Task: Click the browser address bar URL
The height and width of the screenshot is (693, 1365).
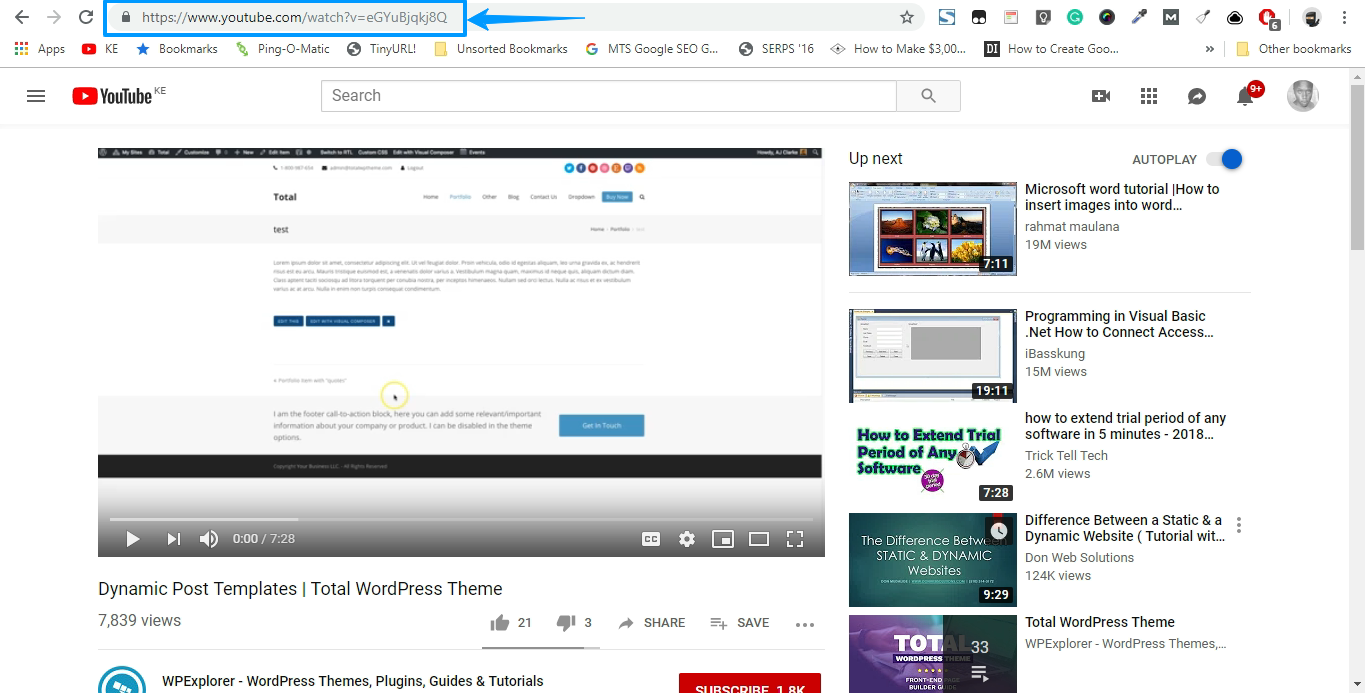Action: pyautogui.click(x=294, y=17)
